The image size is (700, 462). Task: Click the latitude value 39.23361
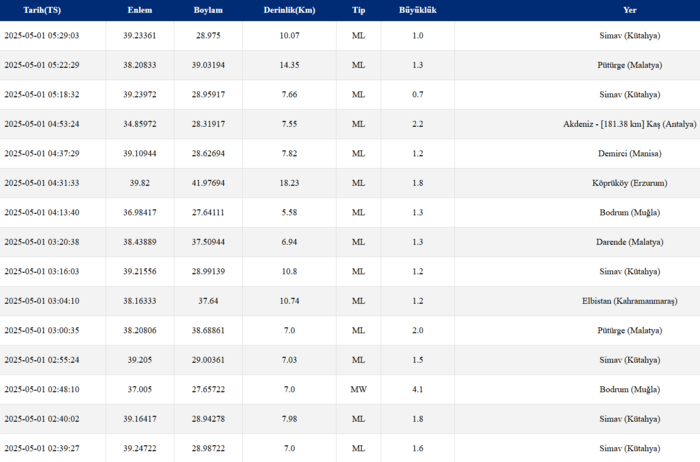pyautogui.click(x=140, y=36)
